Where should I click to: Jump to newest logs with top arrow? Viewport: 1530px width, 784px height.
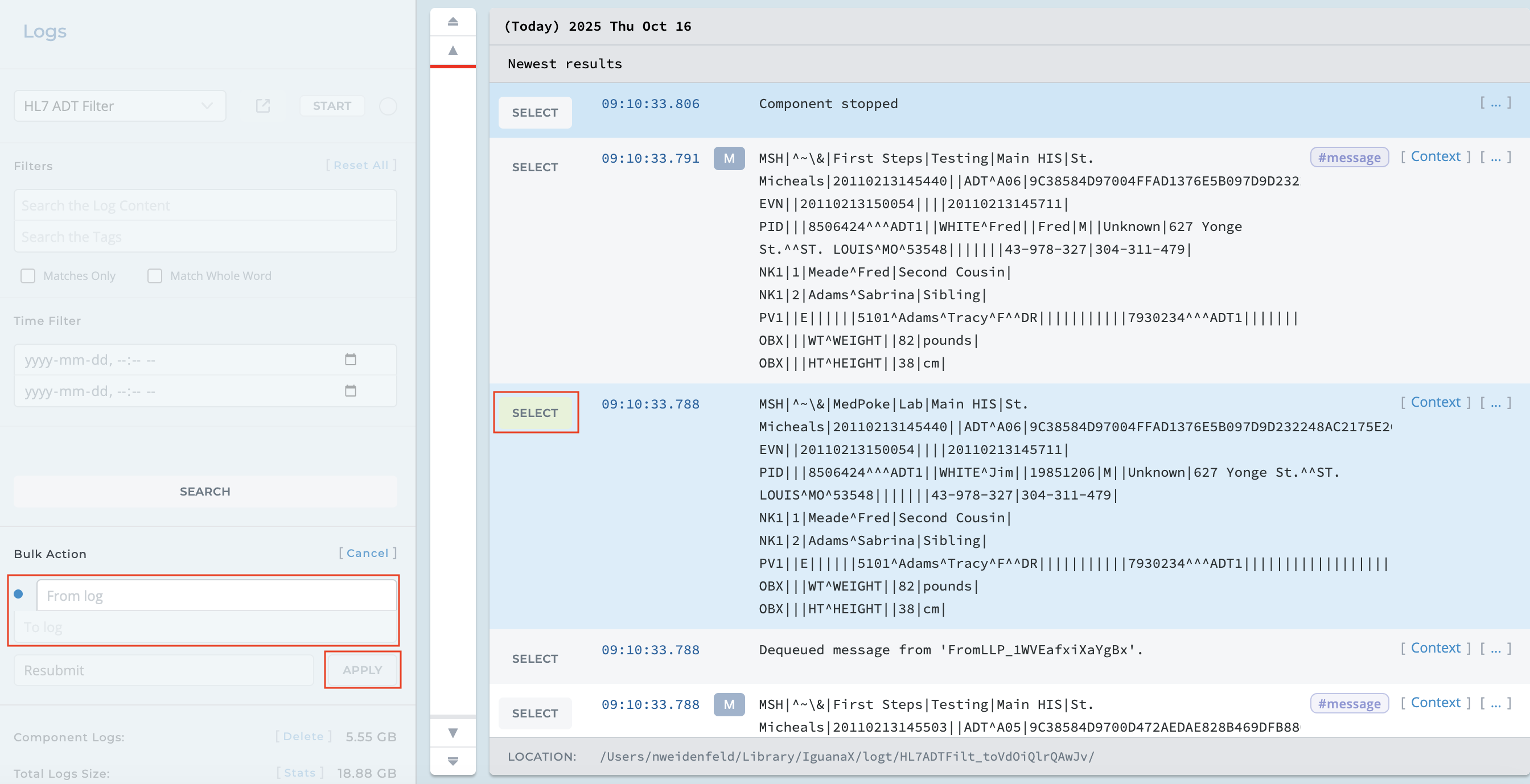(453, 22)
